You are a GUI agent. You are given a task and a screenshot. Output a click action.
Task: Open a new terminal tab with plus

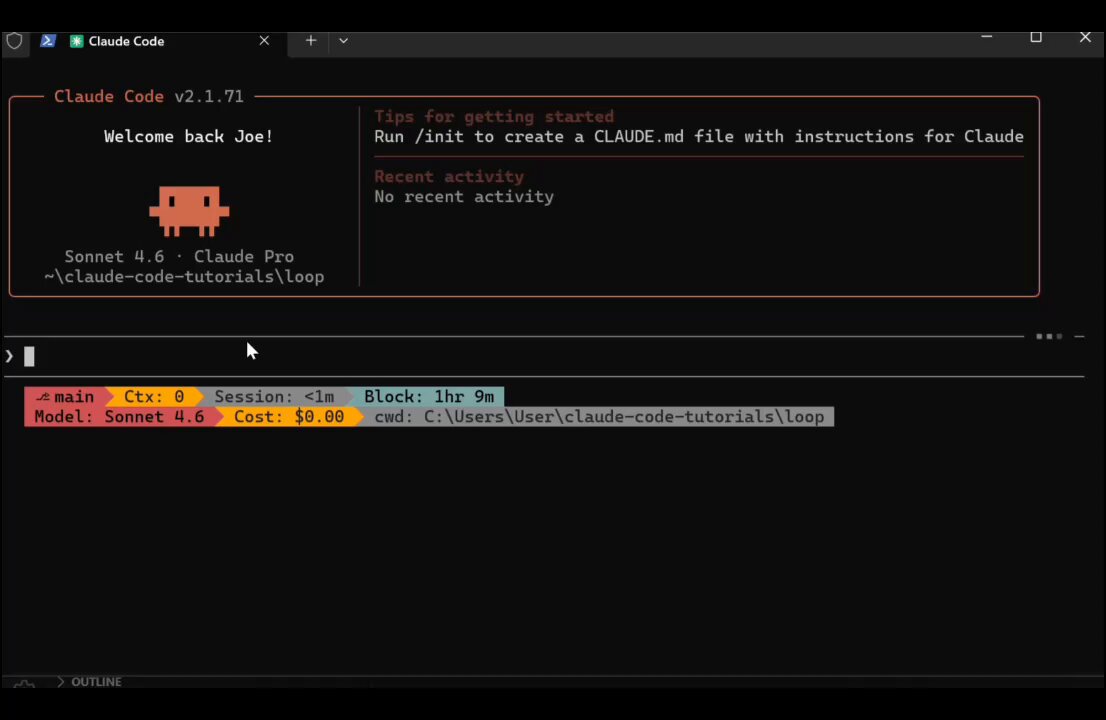pyautogui.click(x=310, y=41)
